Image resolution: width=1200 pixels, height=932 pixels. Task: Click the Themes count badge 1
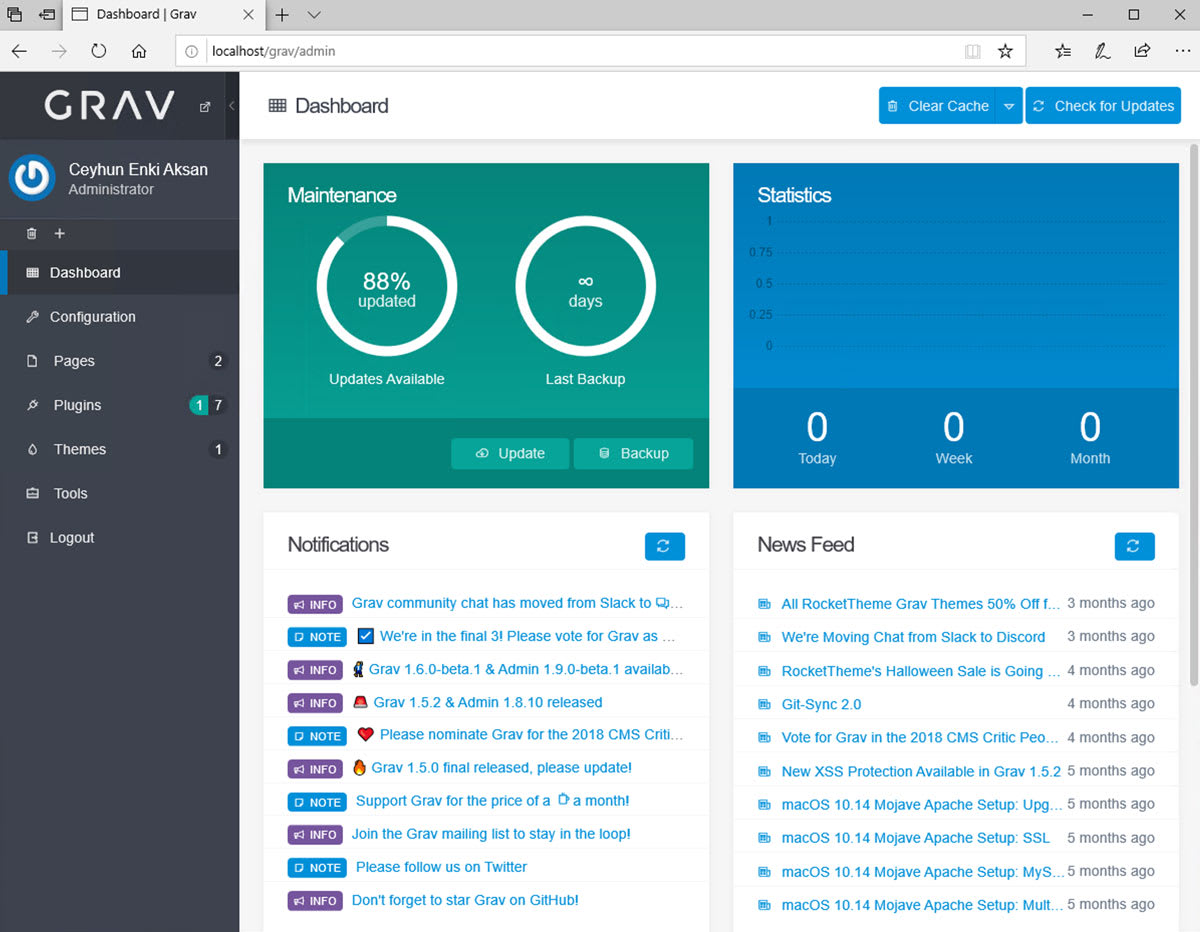click(218, 449)
